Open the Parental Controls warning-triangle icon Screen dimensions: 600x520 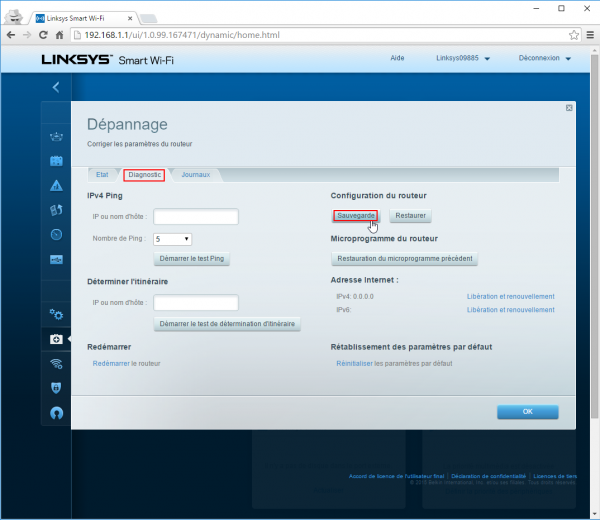point(57,185)
